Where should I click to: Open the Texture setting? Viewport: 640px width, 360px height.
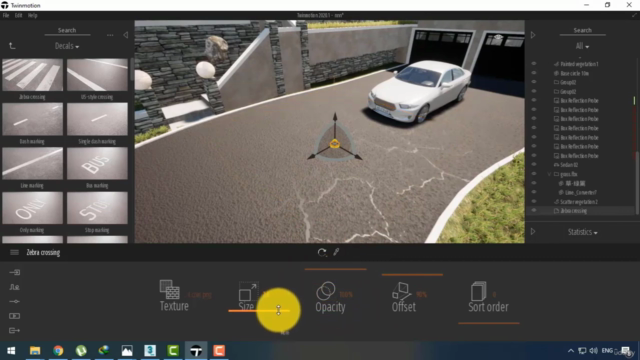(173, 296)
